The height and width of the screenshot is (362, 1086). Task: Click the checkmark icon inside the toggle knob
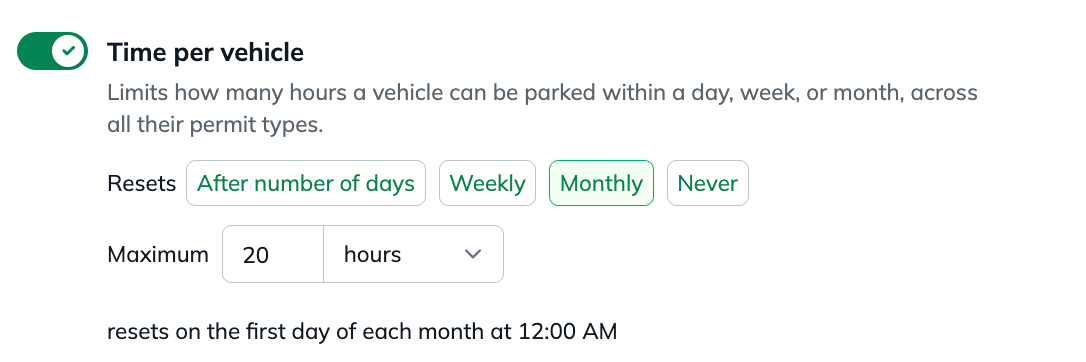pyautogui.click(x=69, y=51)
